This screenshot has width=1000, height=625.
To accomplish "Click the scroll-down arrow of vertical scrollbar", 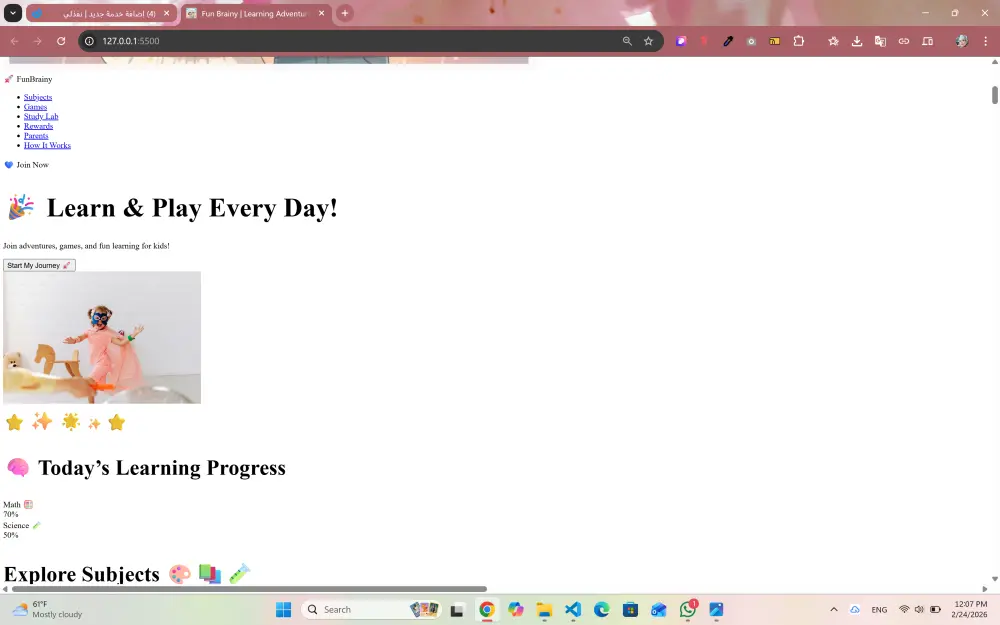I will 994,578.
